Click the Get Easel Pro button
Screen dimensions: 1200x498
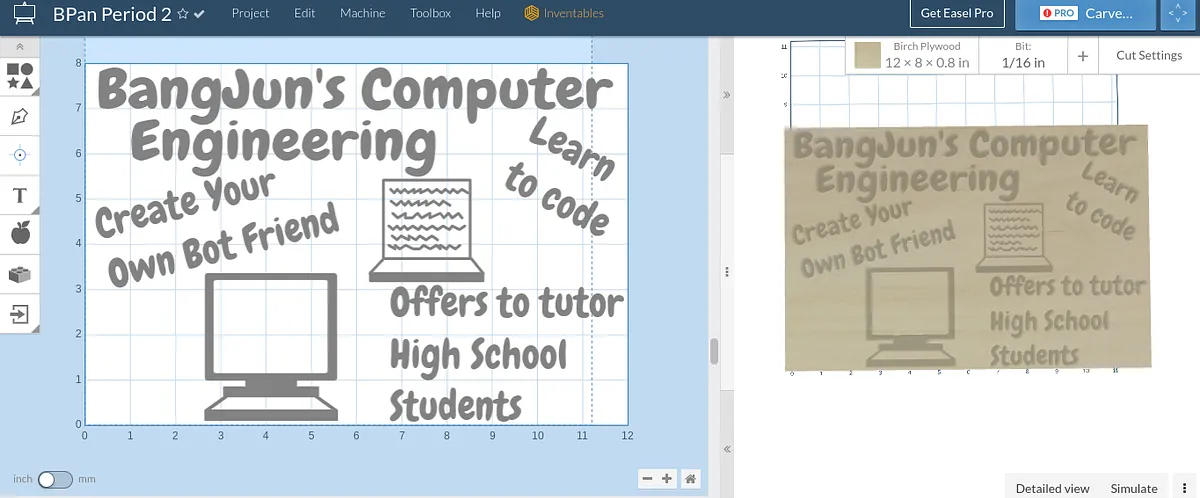tap(956, 14)
